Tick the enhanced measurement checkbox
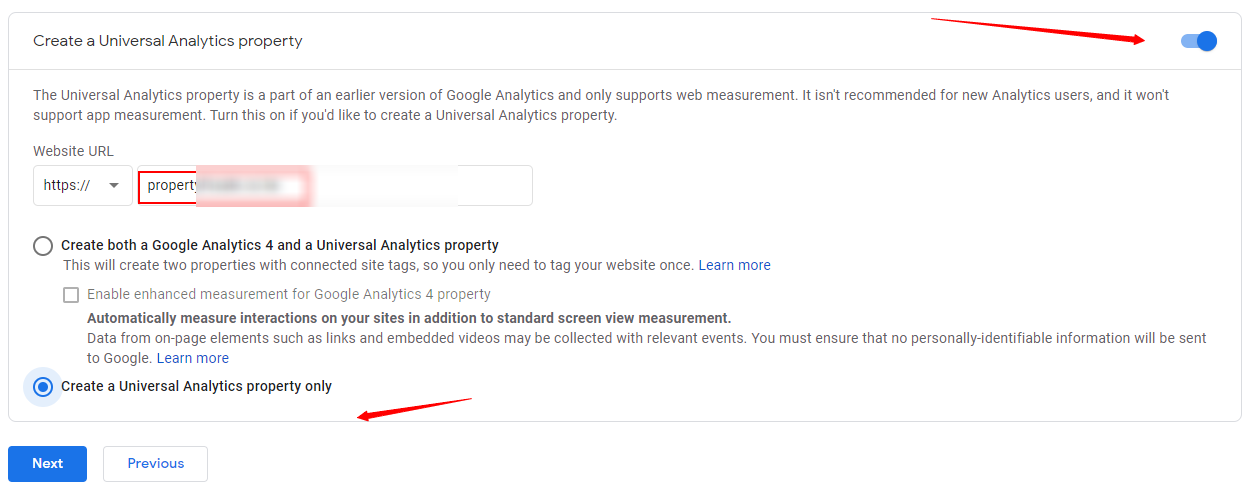The height and width of the screenshot is (495, 1250). [71, 295]
